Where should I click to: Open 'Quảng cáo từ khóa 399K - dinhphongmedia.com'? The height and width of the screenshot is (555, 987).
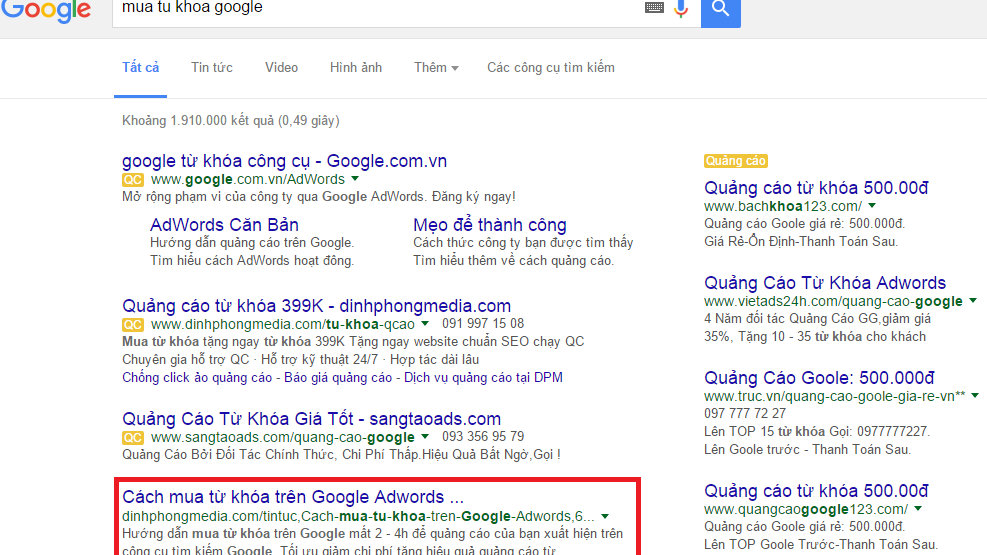[317, 306]
